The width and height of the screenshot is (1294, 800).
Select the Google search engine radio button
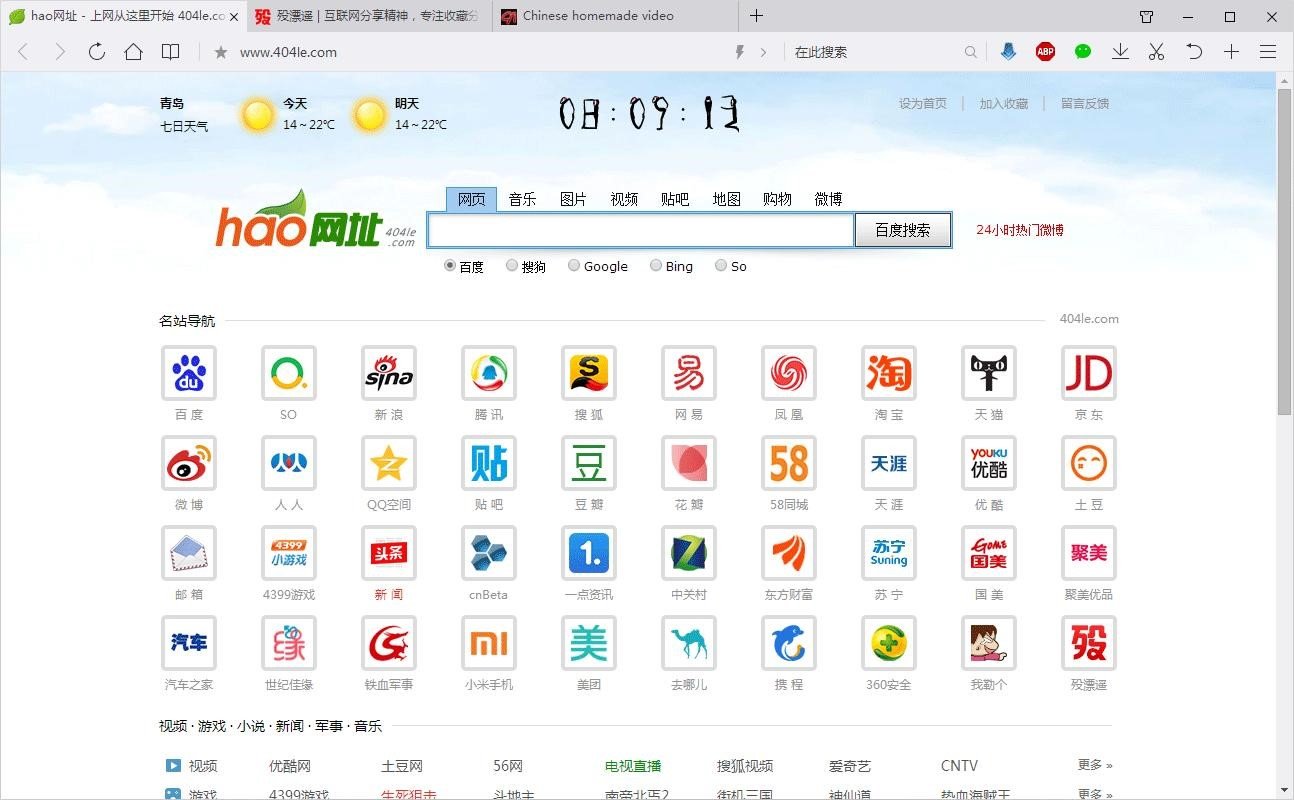pos(574,265)
